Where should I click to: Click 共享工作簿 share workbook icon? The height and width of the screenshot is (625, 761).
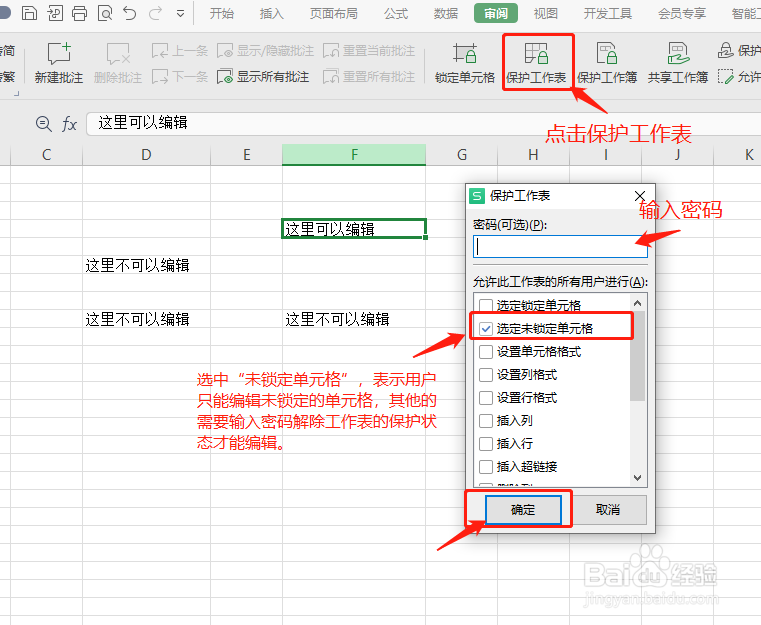pos(678,63)
